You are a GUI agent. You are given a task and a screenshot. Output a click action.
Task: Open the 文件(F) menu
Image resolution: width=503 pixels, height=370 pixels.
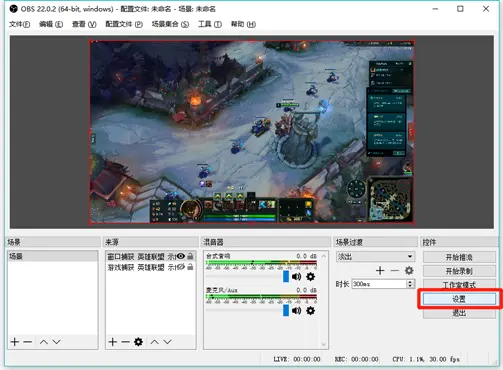click(19, 24)
